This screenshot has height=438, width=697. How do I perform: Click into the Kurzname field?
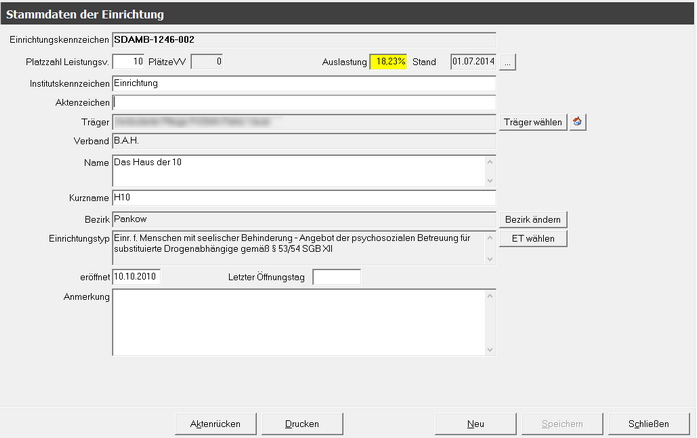pos(304,198)
